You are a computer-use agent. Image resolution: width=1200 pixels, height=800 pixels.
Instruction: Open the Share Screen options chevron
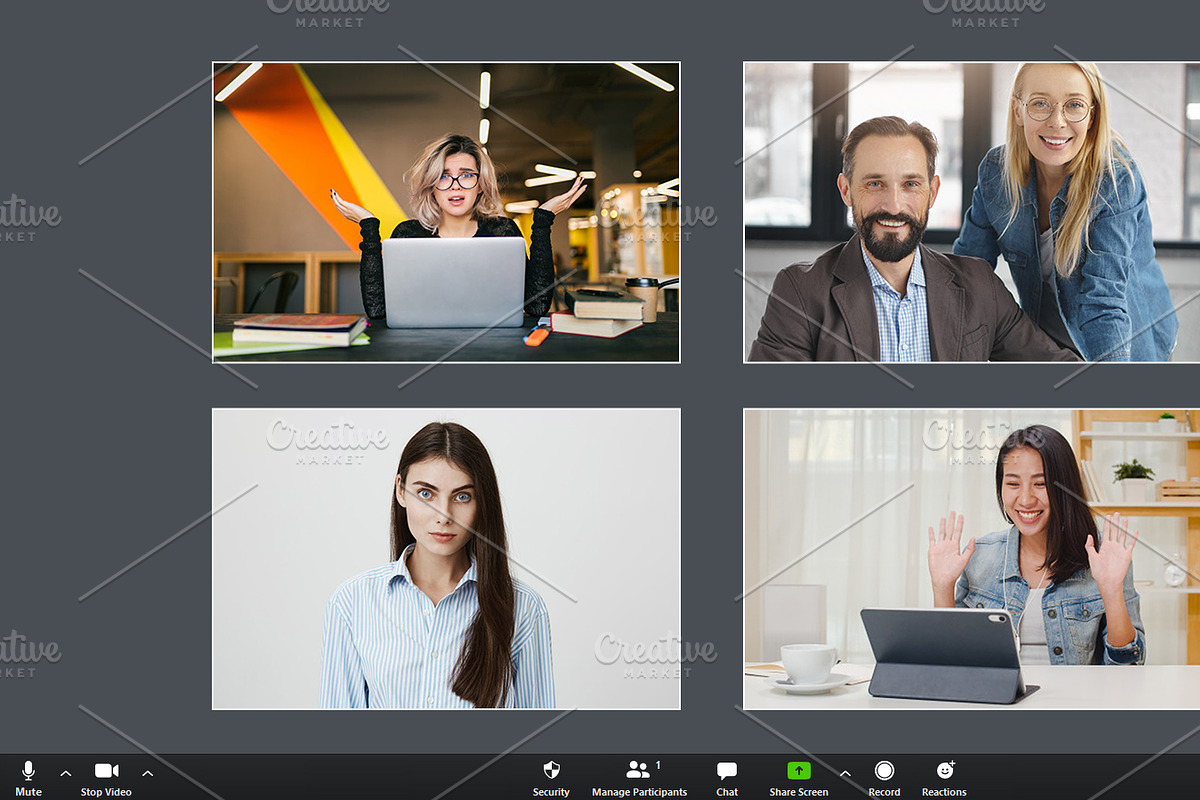845,773
